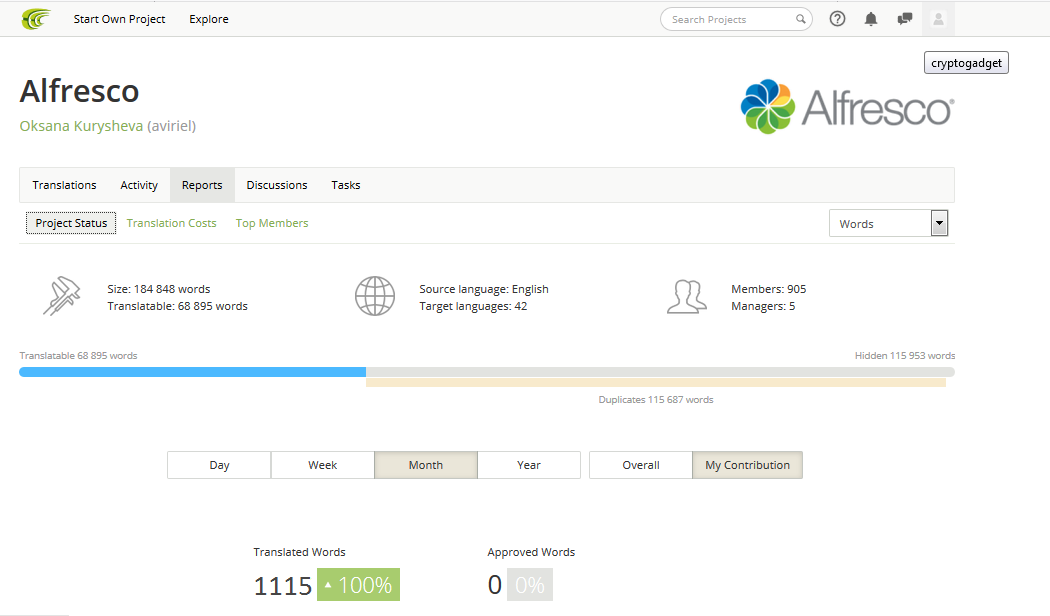Click the blue translatable progress bar
This screenshot has width=1050, height=616.
pyautogui.click(x=193, y=372)
